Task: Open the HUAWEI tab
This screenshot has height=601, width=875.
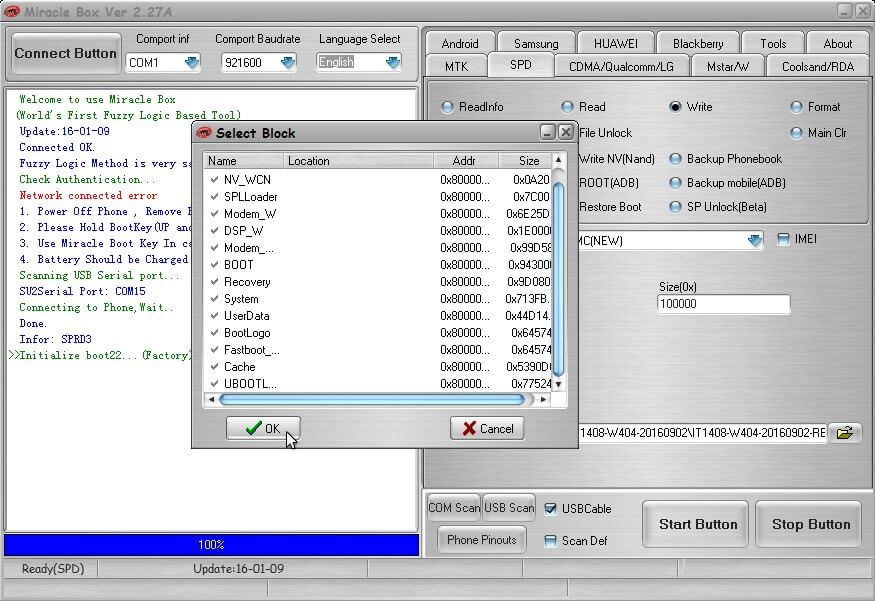Action: (x=616, y=44)
